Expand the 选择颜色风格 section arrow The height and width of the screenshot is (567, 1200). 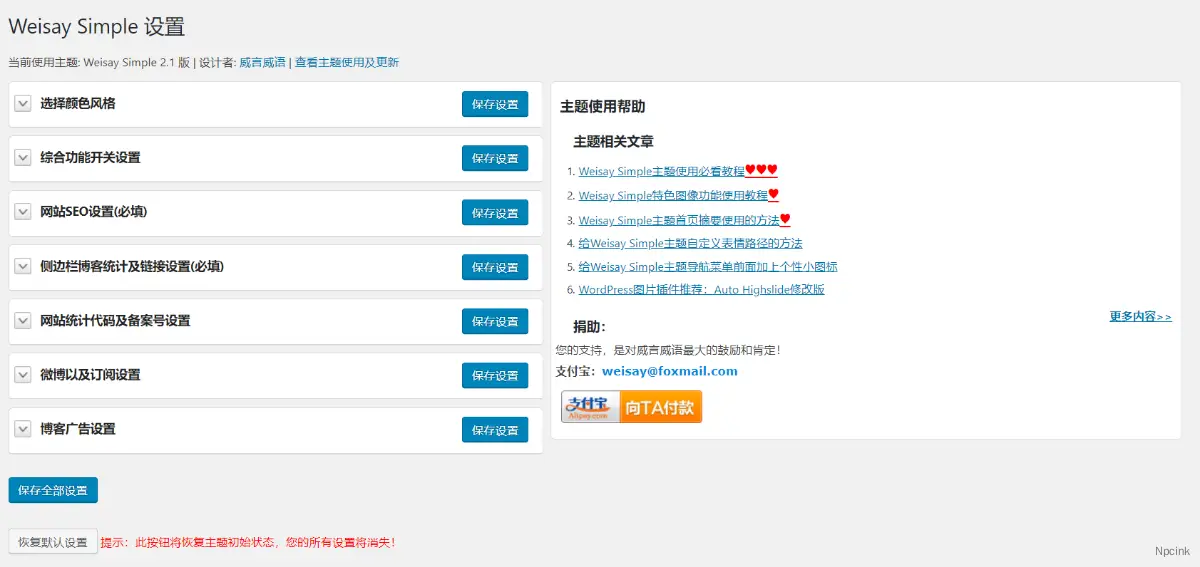tap(24, 104)
